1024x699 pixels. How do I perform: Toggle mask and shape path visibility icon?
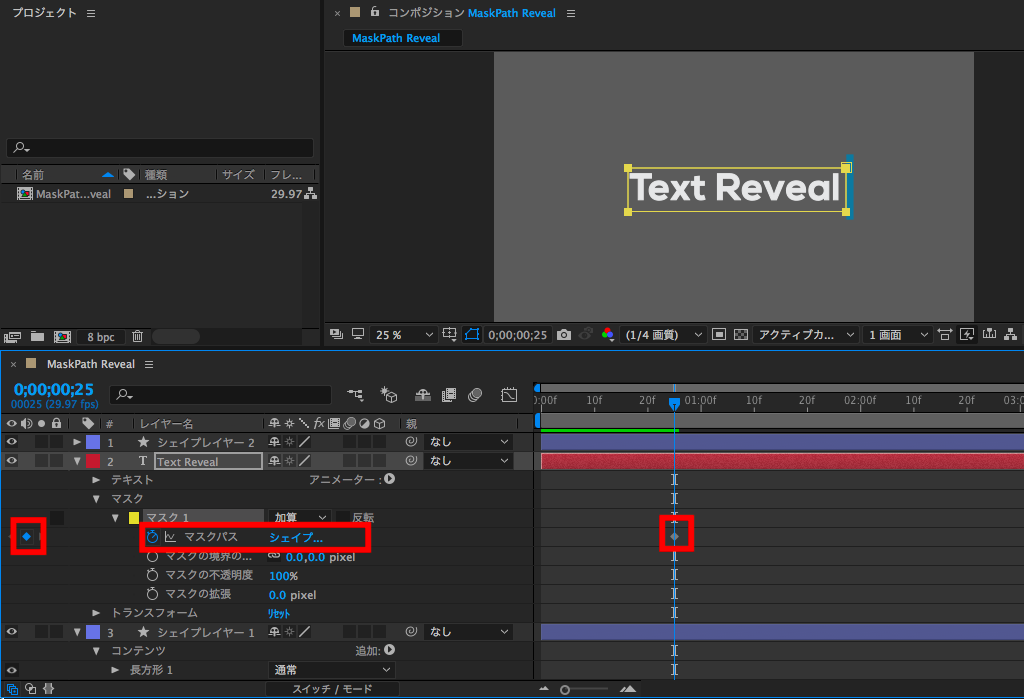click(x=472, y=335)
